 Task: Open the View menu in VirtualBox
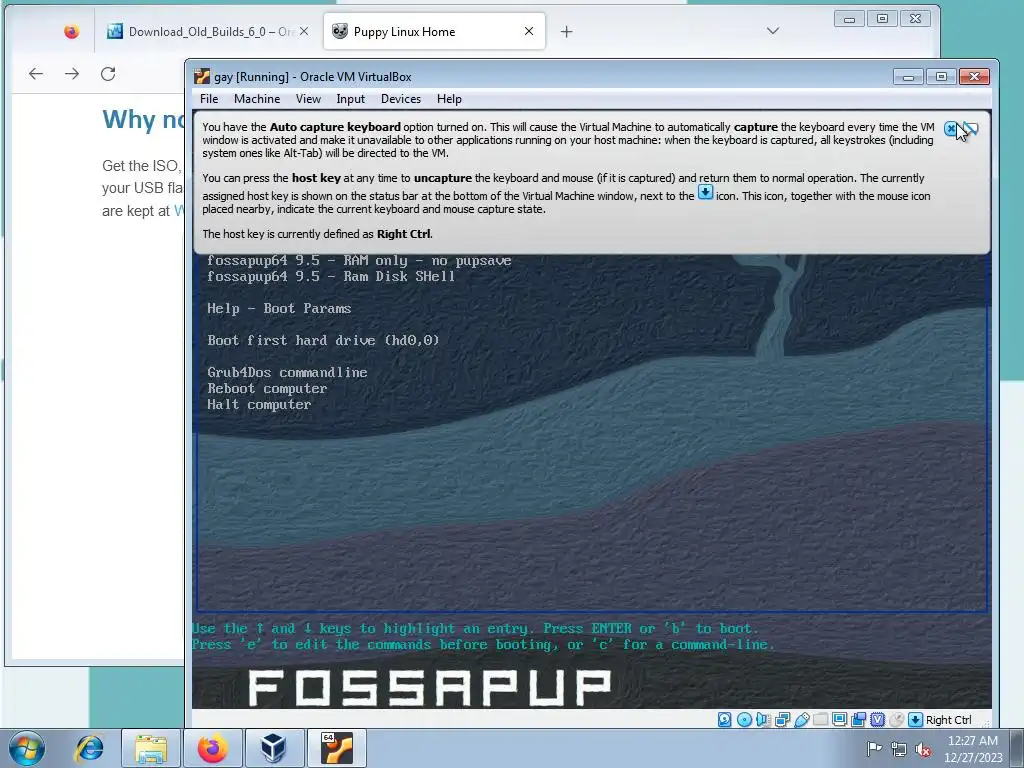tap(308, 99)
